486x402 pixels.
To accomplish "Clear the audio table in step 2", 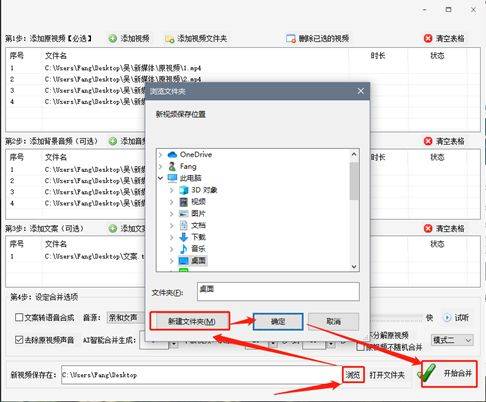I will tap(428, 141).
